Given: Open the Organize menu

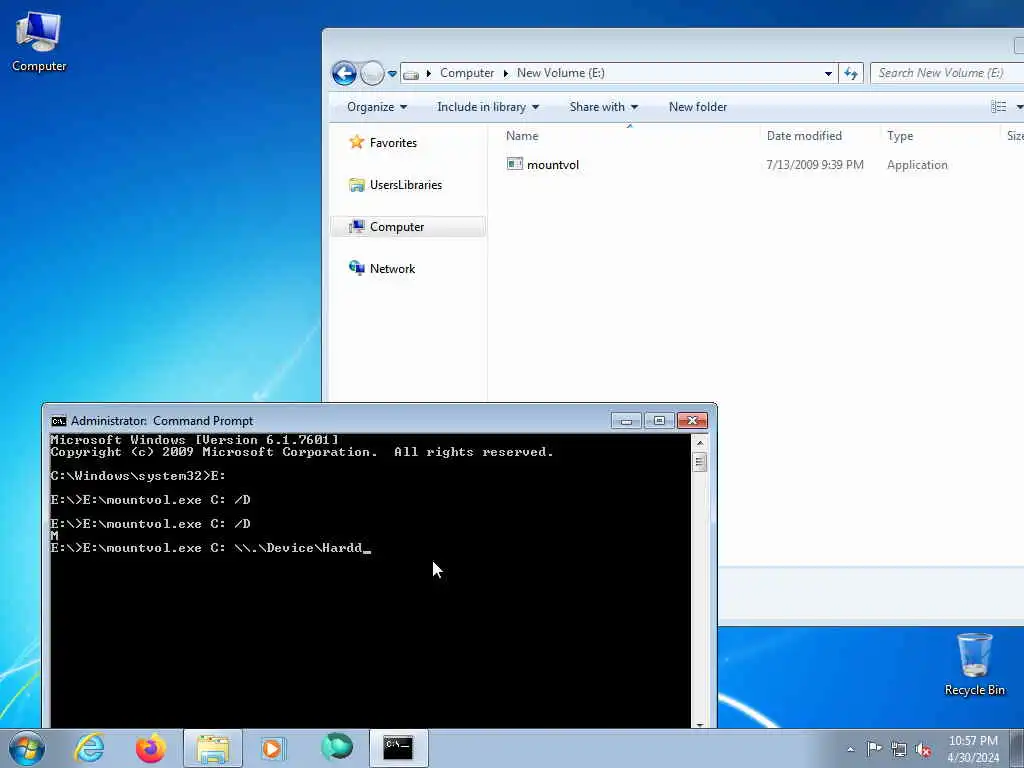Looking at the screenshot, I should point(377,107).
